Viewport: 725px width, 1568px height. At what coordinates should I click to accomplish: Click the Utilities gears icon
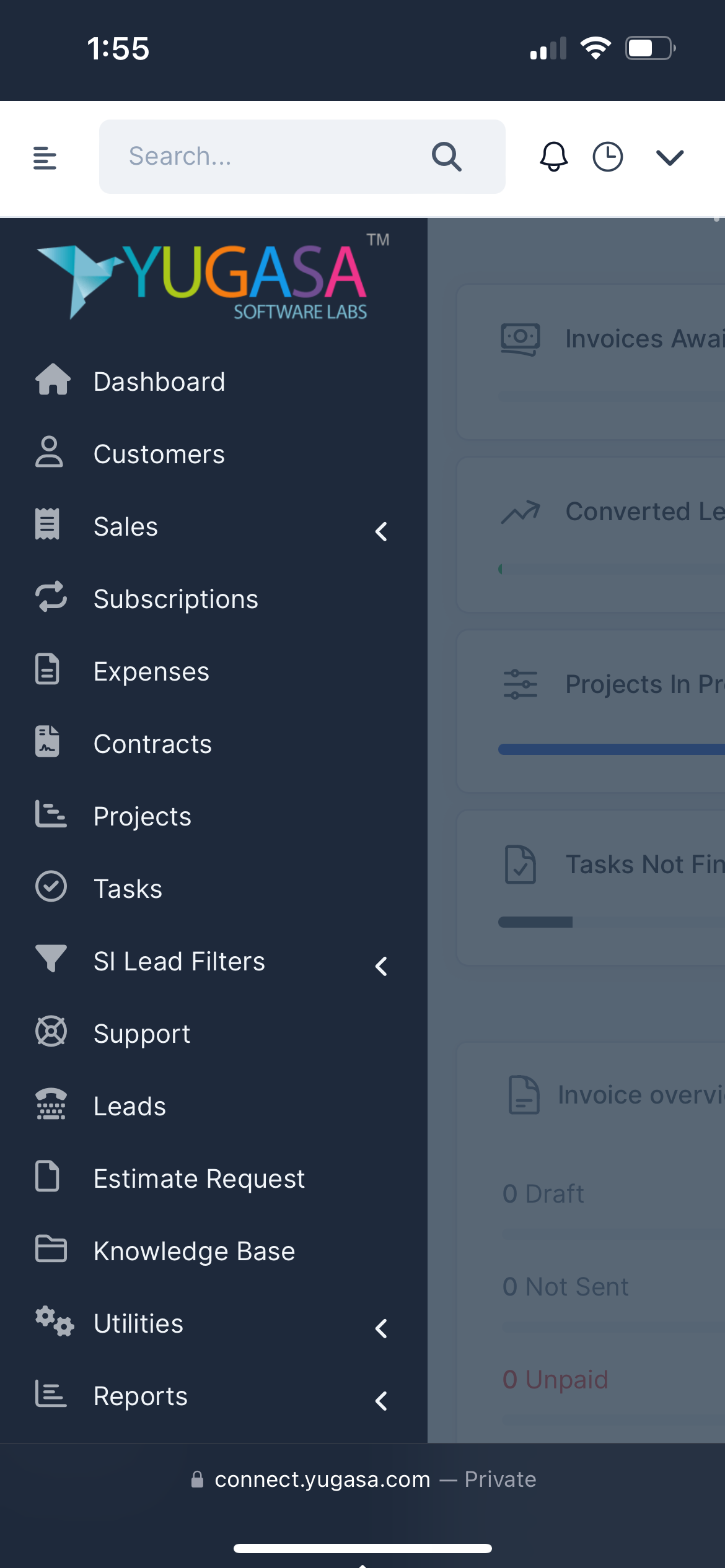coord(55,1321)
